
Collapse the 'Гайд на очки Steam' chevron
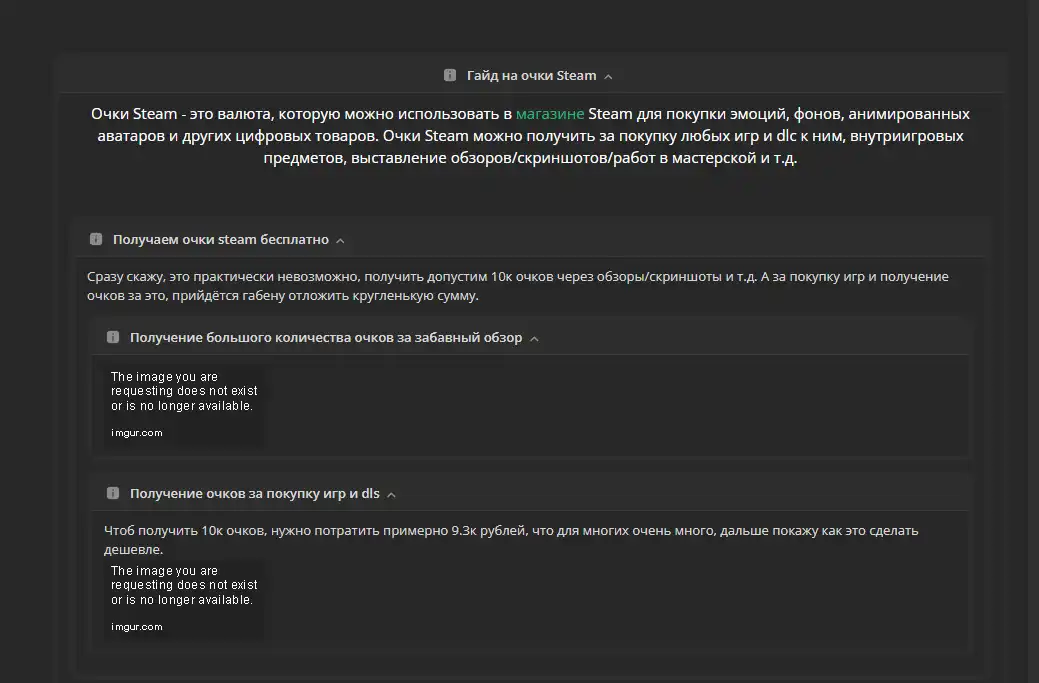point(608,77)
